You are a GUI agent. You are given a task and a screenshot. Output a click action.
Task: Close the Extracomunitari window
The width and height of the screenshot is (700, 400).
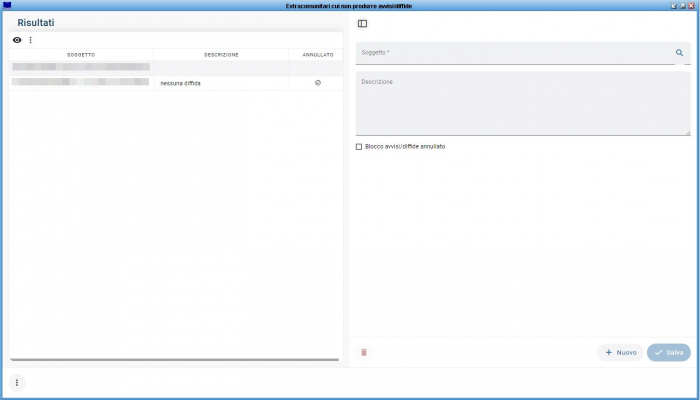pos(692,6)
